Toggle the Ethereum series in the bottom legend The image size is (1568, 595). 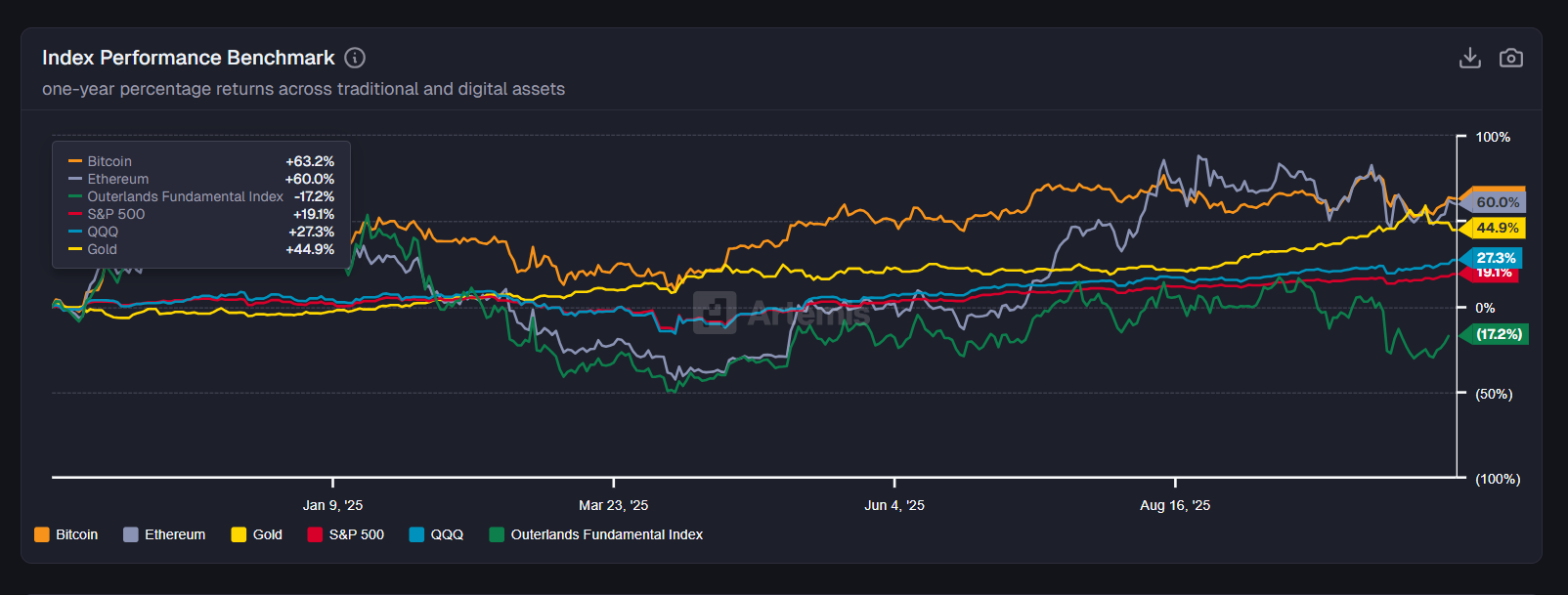(x=164, y=534)
